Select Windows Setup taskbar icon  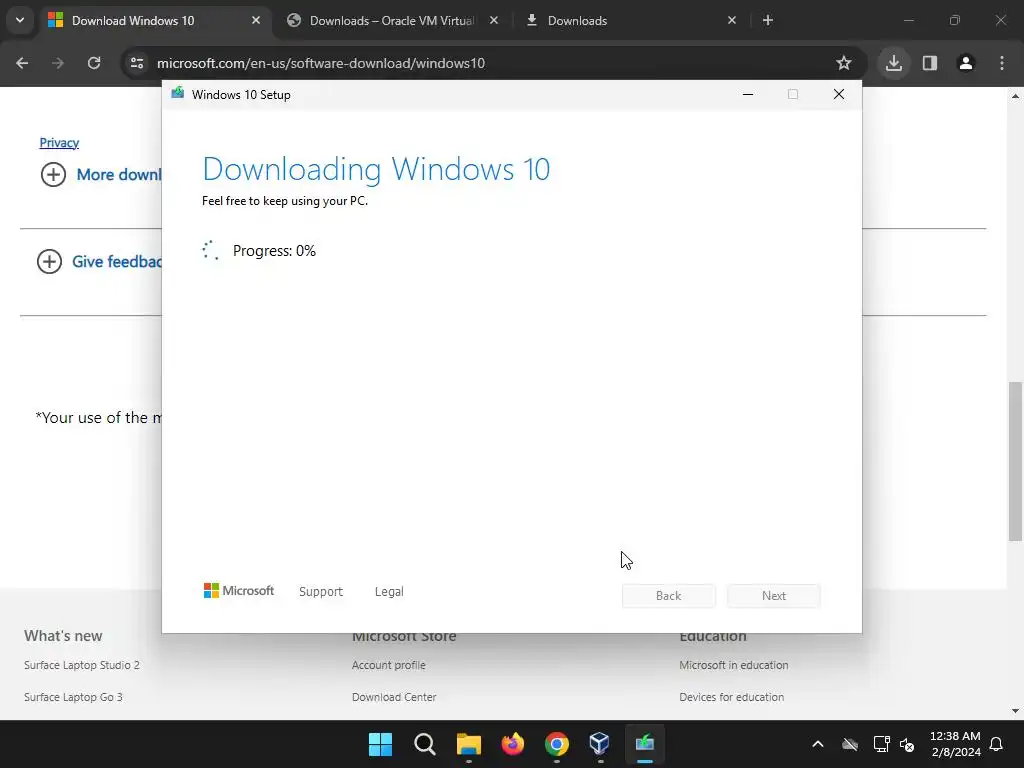645,744
